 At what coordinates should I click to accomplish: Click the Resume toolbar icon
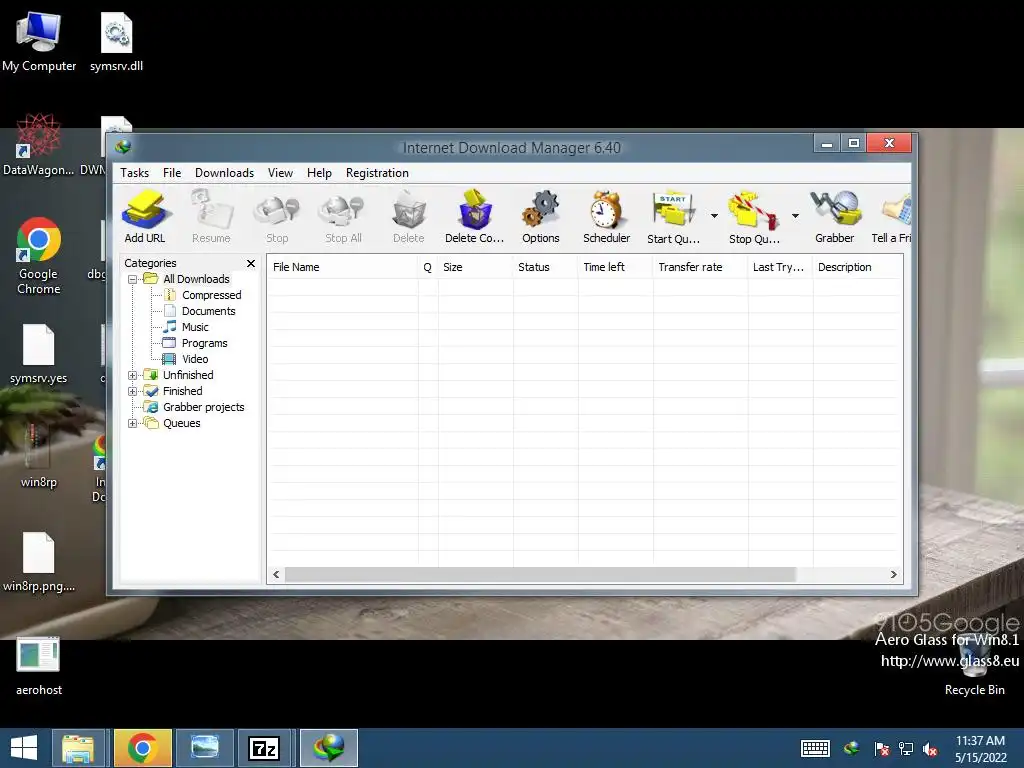click(211, 216)
